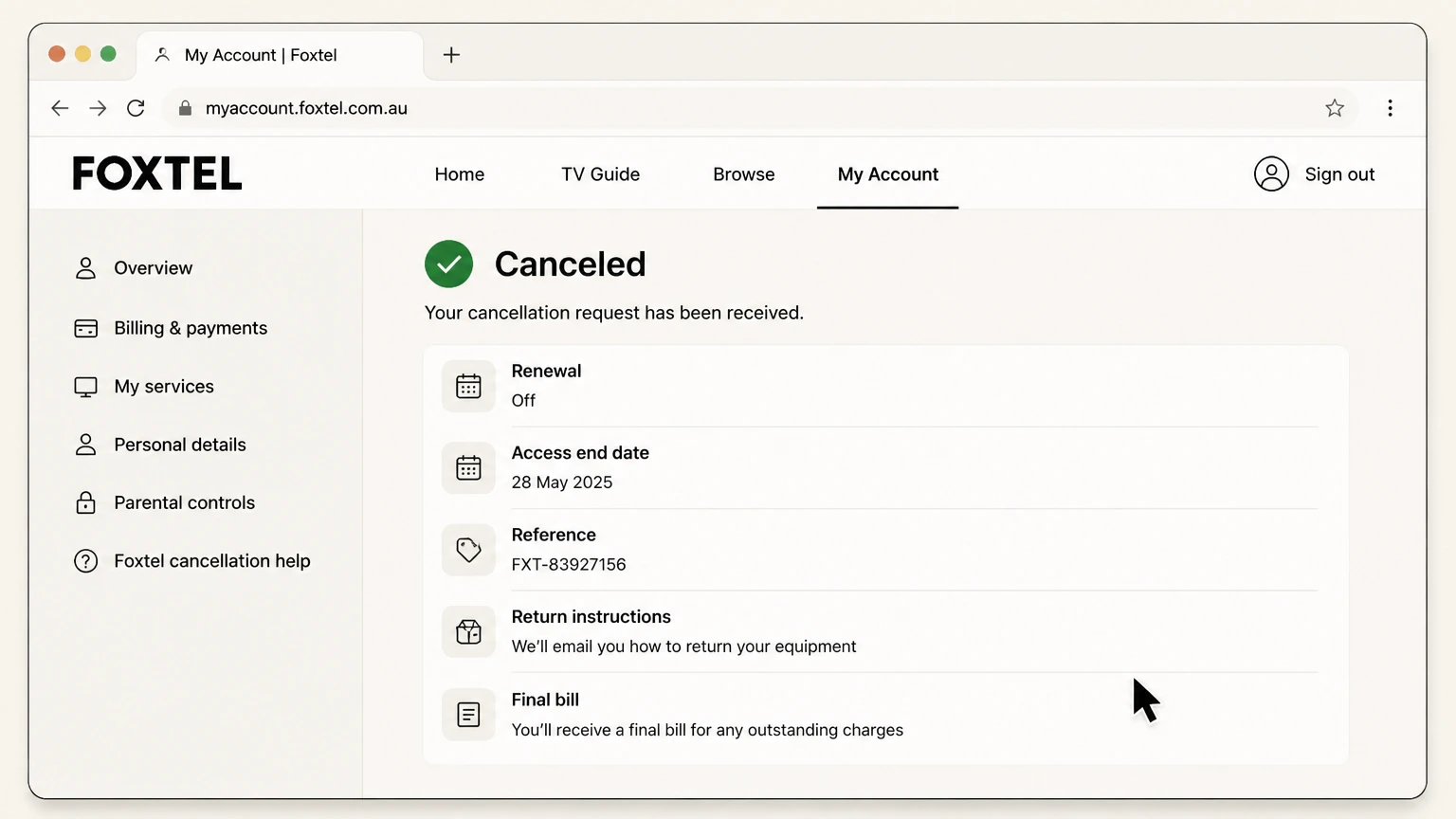
Task: Click the Reference label
Action: [554, 535]
